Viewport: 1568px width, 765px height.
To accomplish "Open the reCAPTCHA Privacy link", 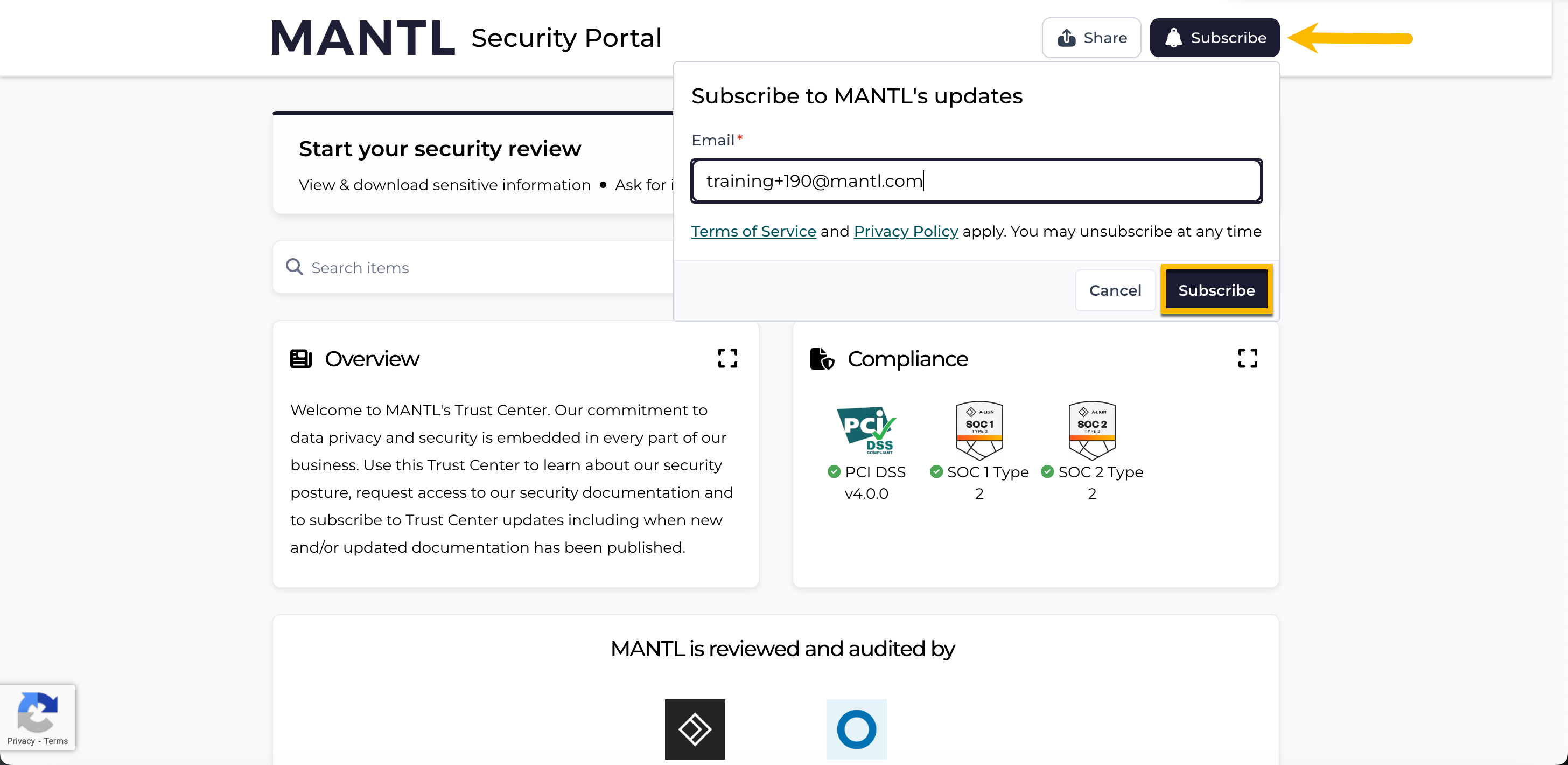I will click(20, 741).
